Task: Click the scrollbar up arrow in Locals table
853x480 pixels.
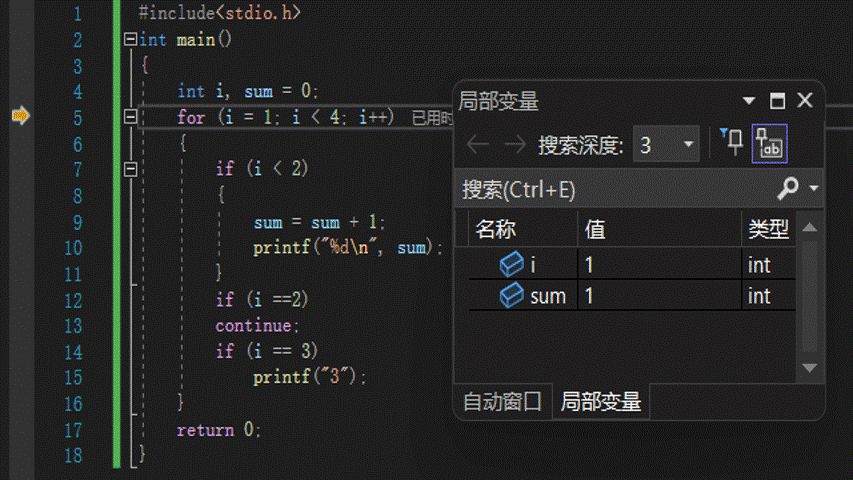Action: pos(809,227)
